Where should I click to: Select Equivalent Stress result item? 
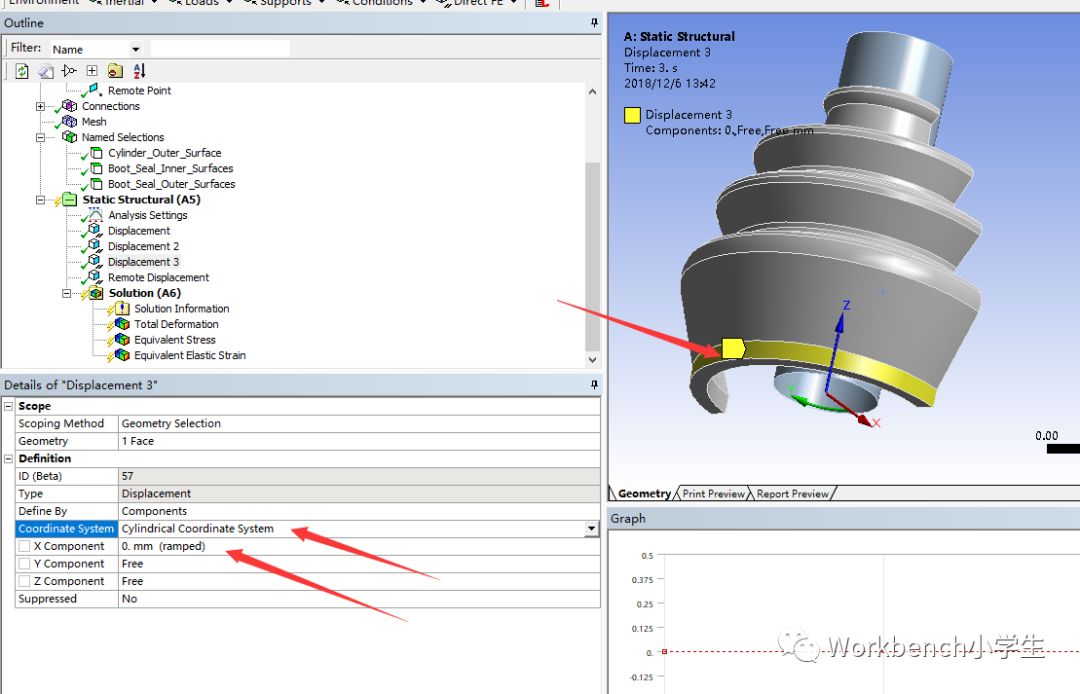pos(174,340)
